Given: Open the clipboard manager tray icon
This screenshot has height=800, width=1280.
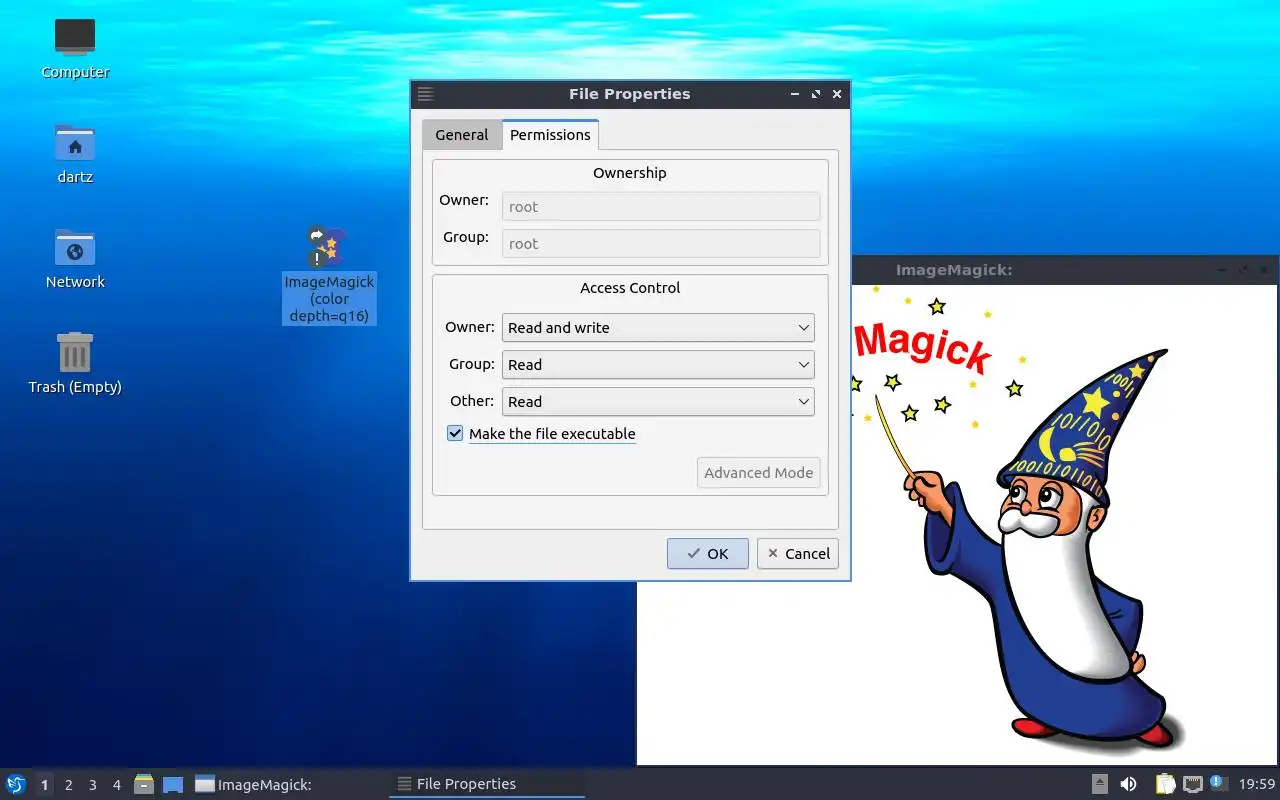Looking at the screenshot, I should coord(1166,784).
